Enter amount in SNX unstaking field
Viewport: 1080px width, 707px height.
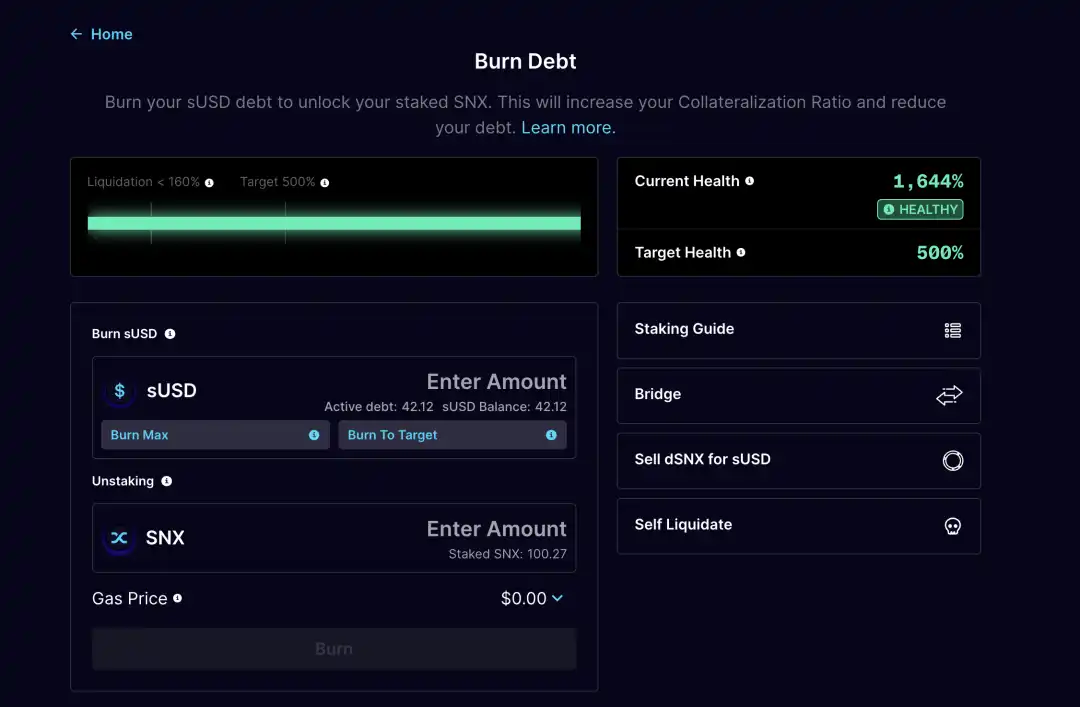point(496,529)
